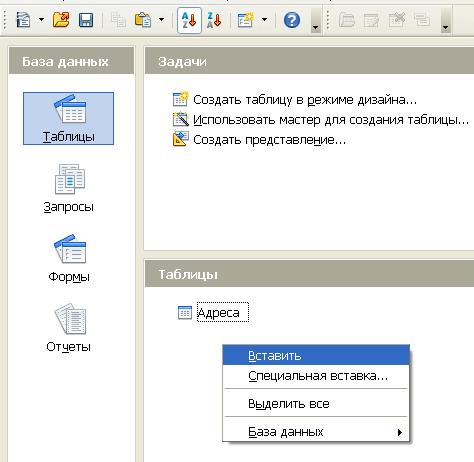Sort ascending with the A-Z icon
Image resolution: width=474 pixels, height=462 pixels.
coord(189,20)
